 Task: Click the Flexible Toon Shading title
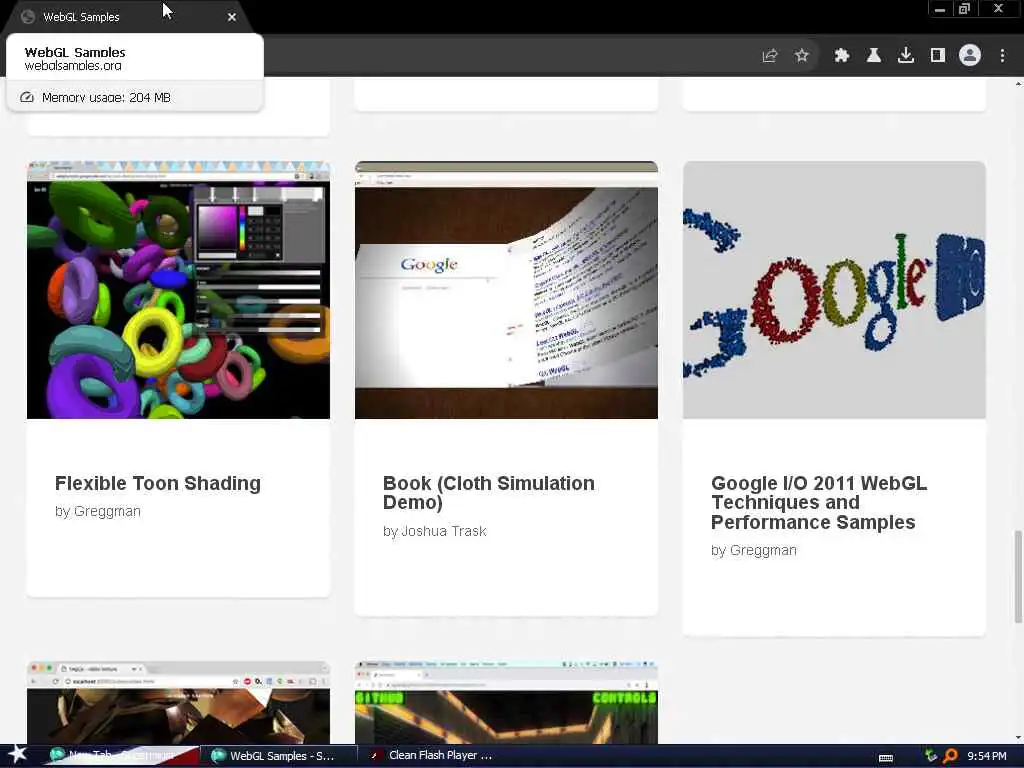[157, 483]
